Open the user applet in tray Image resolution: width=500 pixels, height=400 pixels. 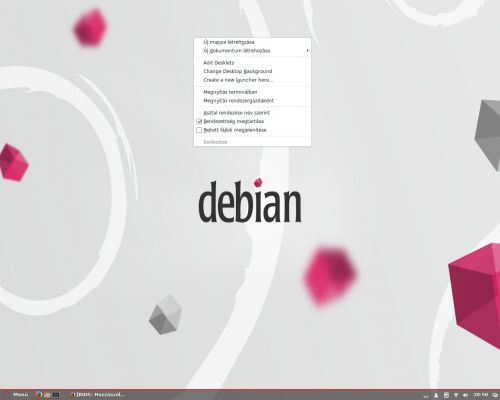[x=436, y=395]
